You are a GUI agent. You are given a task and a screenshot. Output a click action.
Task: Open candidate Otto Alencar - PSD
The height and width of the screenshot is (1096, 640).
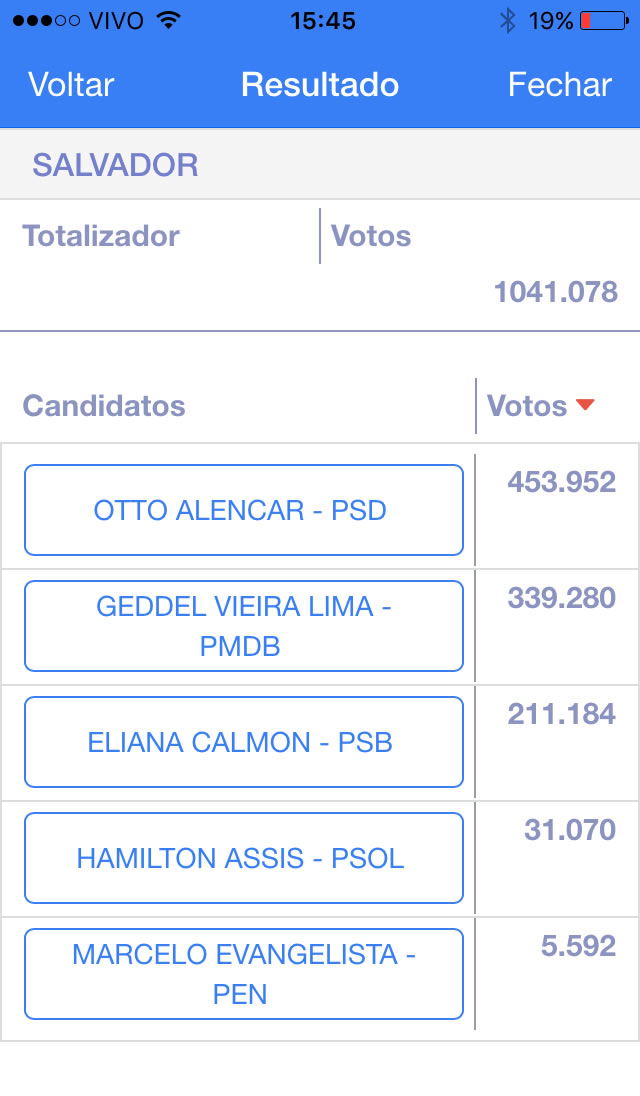pyautogui.click(x=243, y=510)
